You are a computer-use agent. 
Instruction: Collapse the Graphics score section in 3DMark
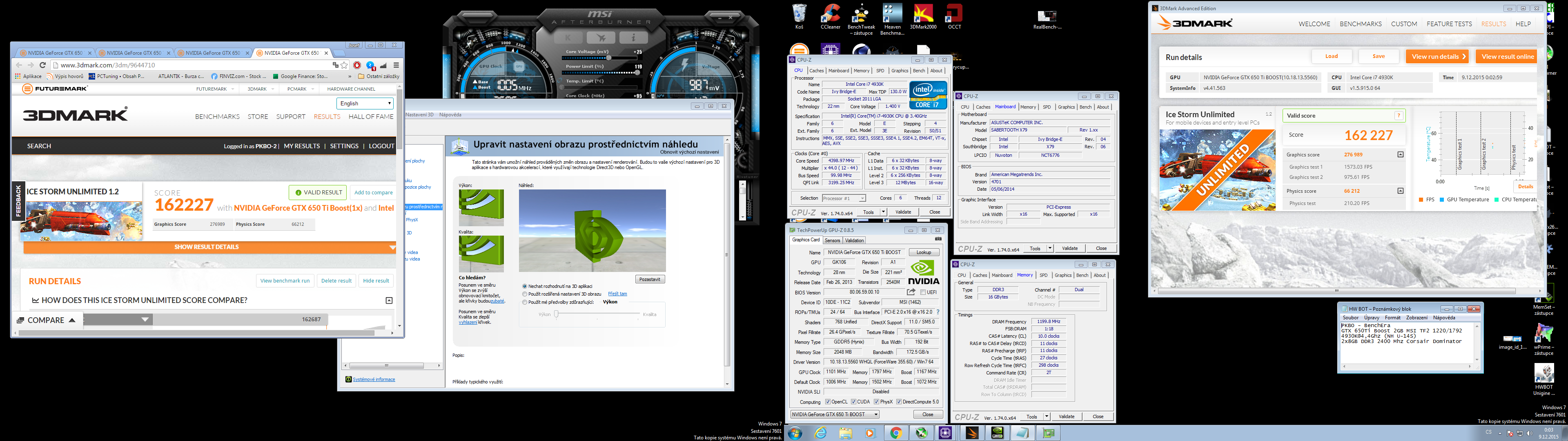coord(1400,155)
